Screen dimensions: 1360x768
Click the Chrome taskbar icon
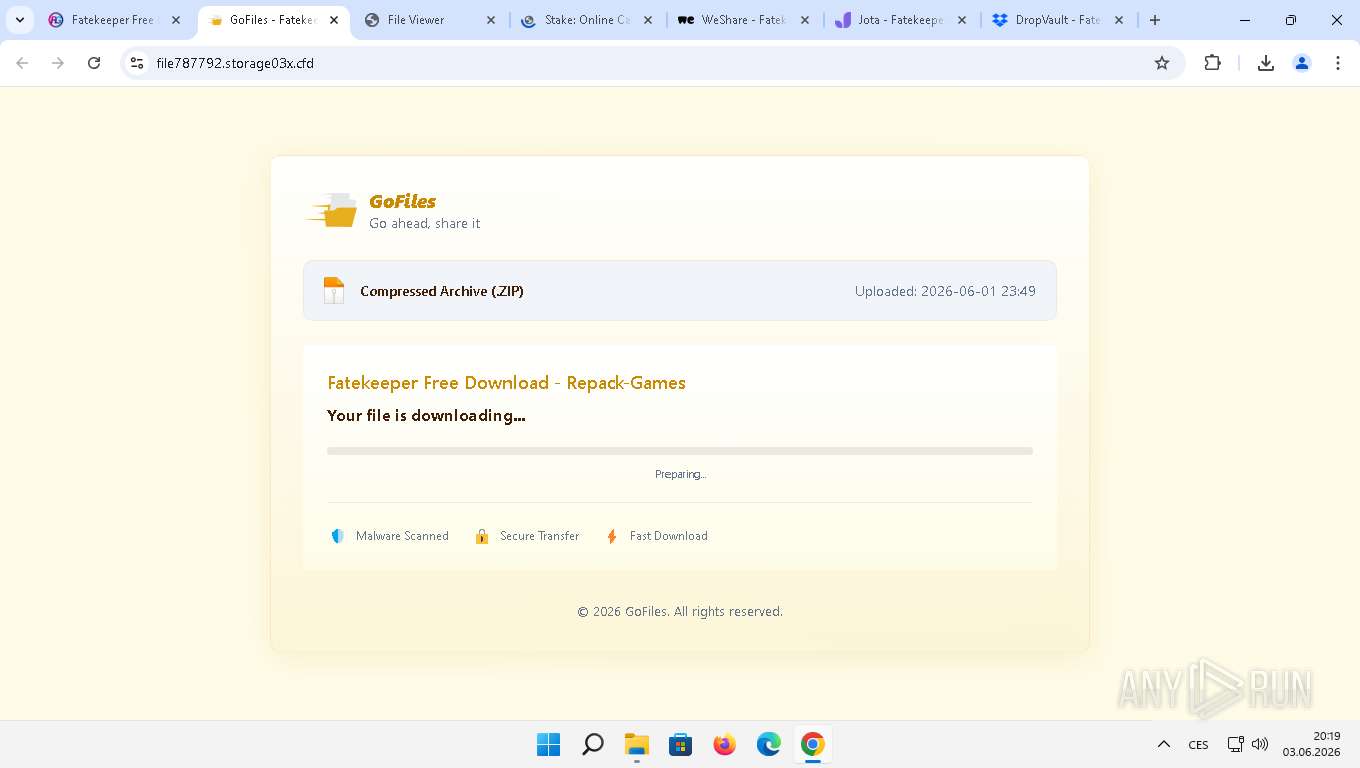(x=813, y=744)
